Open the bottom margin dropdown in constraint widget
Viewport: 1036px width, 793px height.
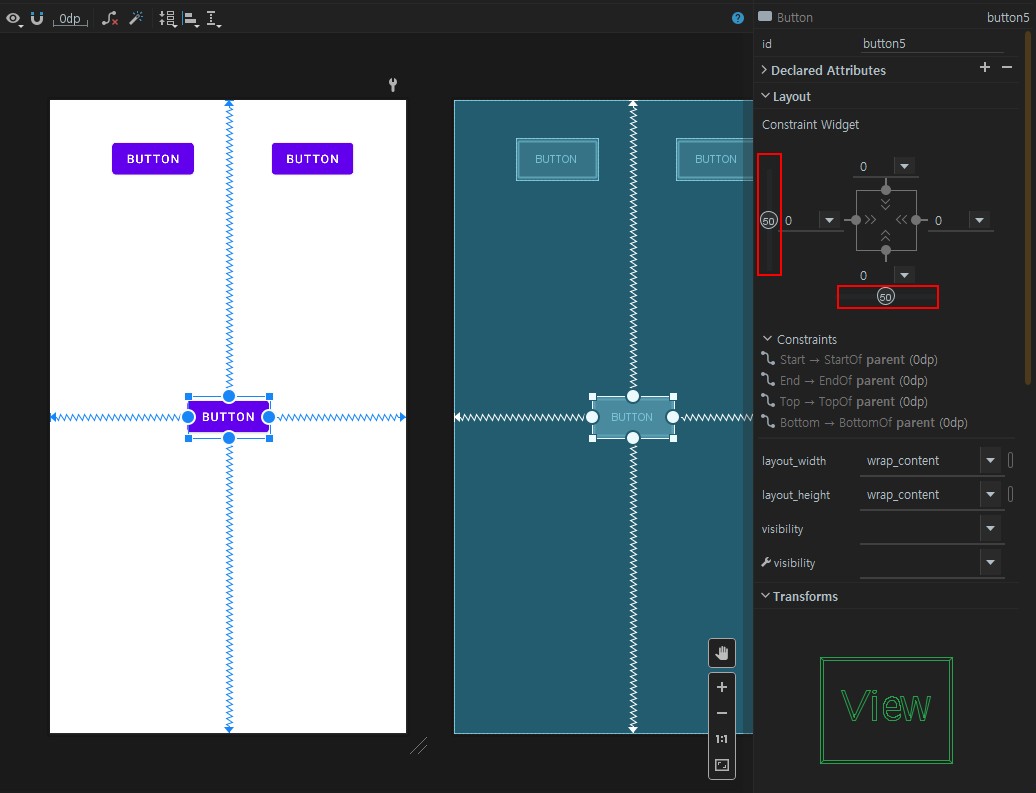pos(905,276)
